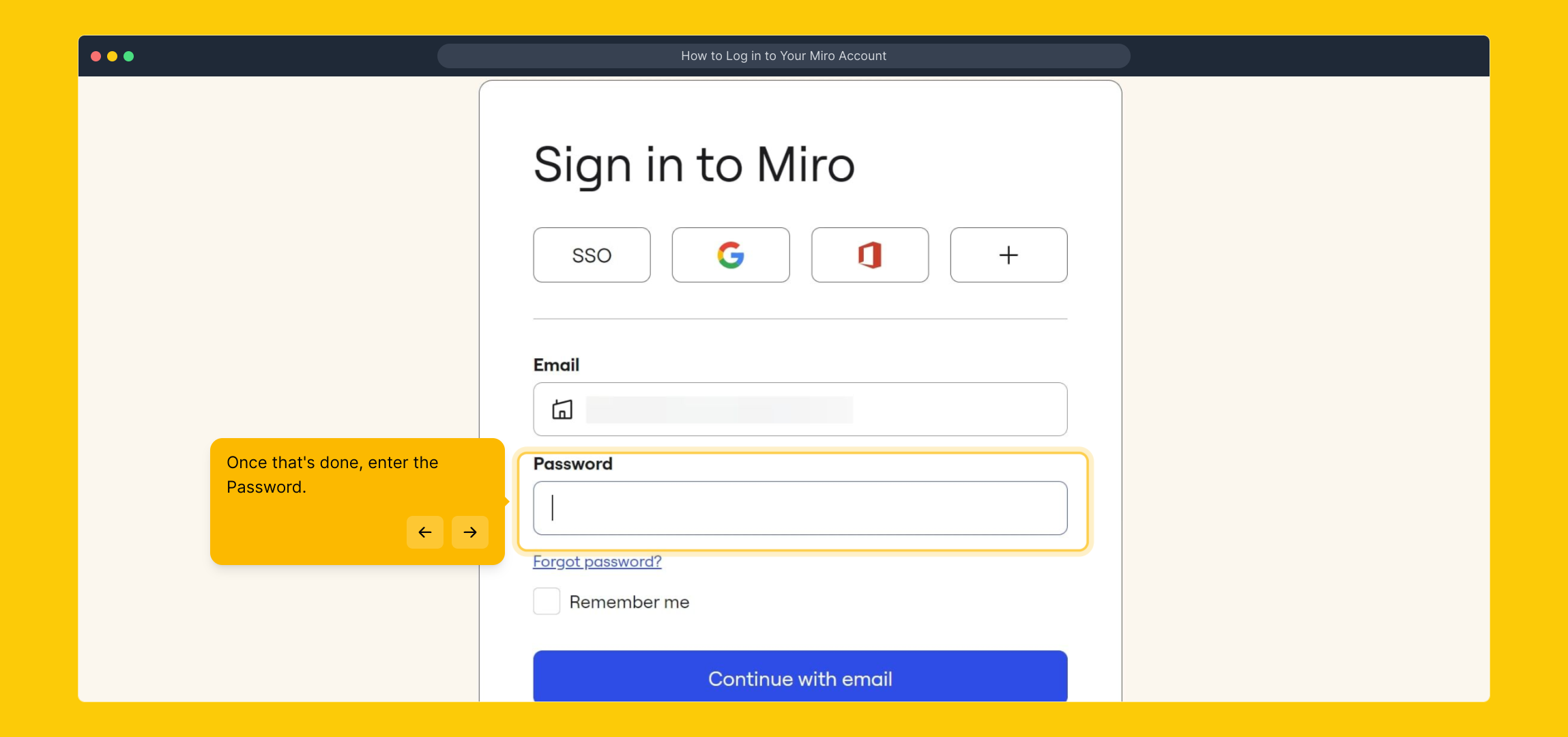The image size is (1568, 737).
Task: Open the Forgot password? link
Action: click(597, 562)
